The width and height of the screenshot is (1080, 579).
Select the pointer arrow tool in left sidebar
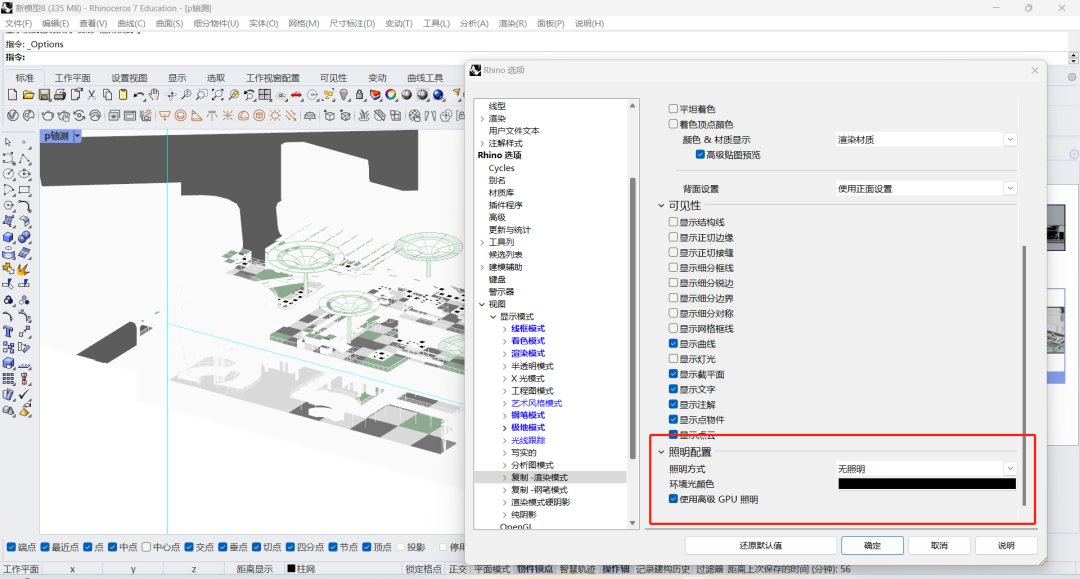pos(8,142)
